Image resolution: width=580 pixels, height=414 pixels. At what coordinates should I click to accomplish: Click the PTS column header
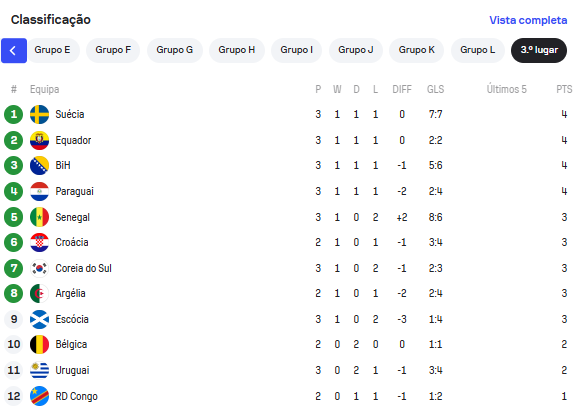pyautogui.click(x=564, y=89)
